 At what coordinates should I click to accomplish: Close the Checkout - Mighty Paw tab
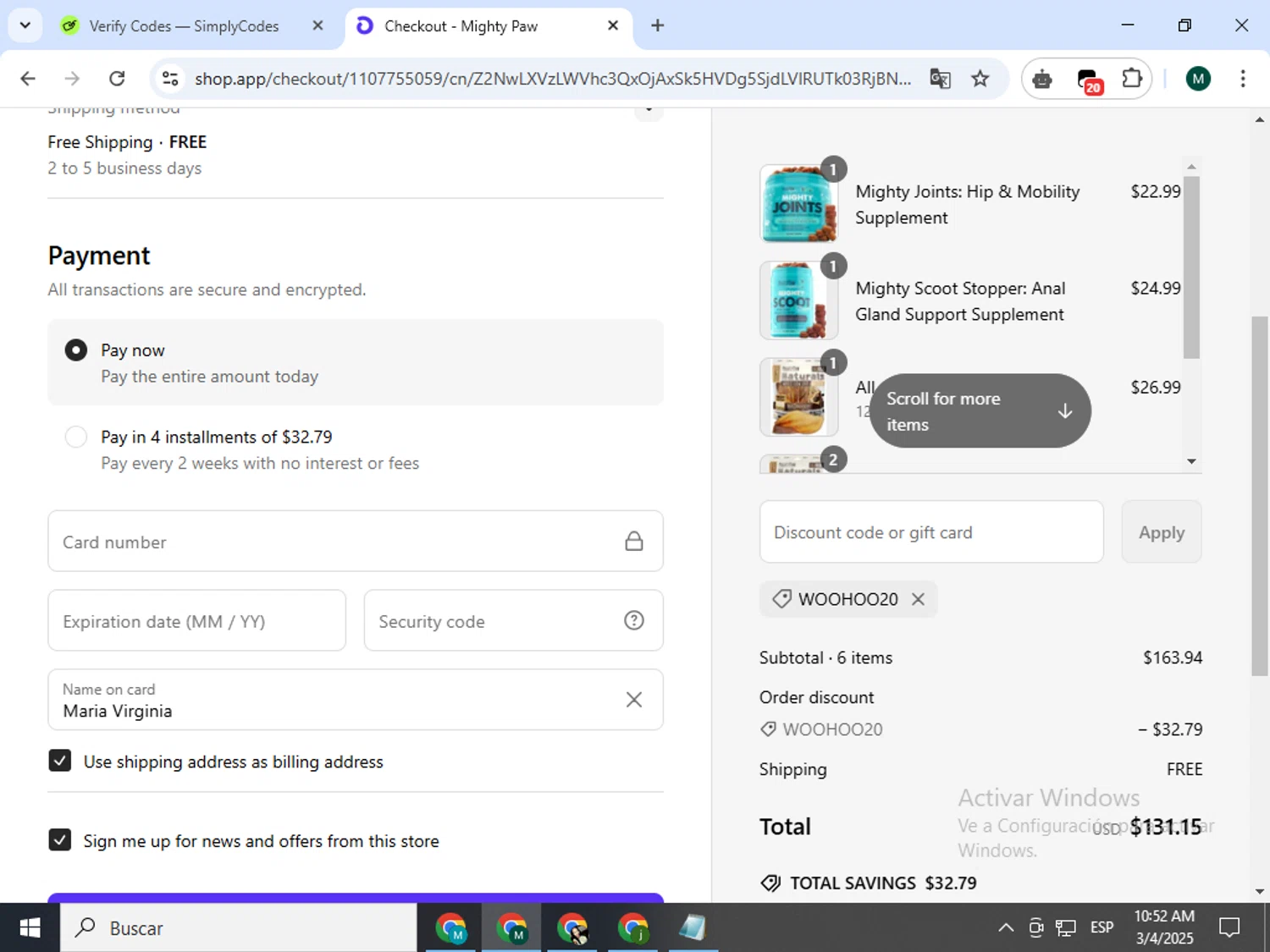click(x=613, y=25)
